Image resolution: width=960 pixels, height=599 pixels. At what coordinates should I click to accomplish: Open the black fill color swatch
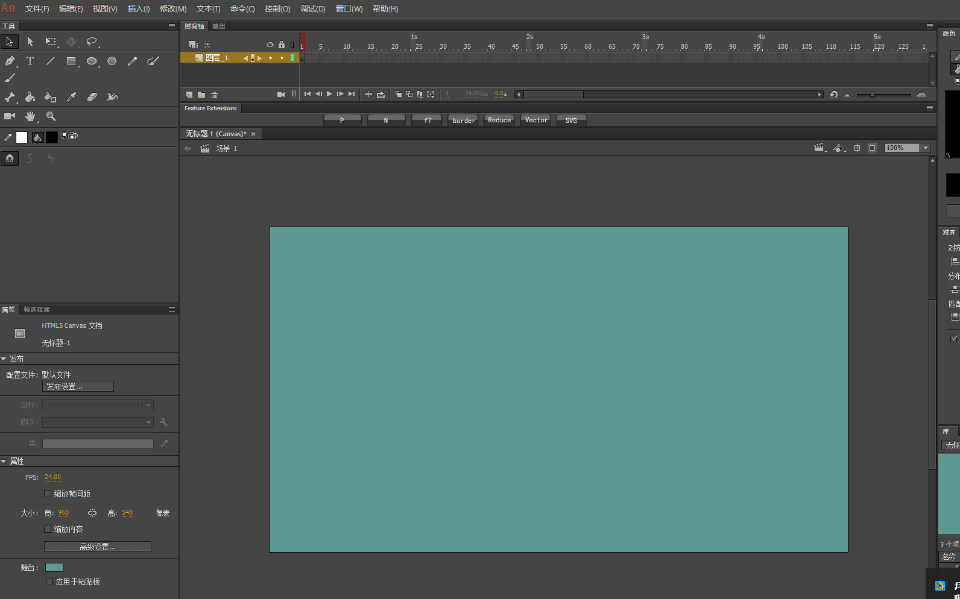point(51,138)
